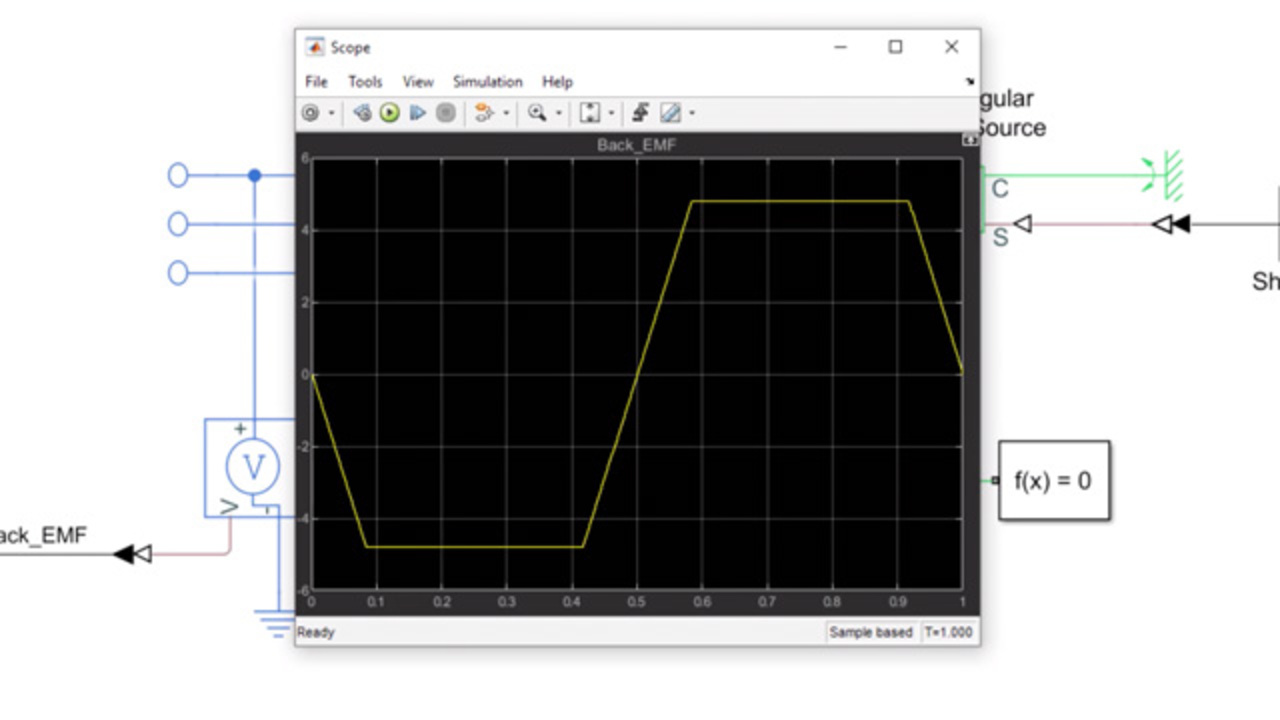Expand the measurements dropdown arrow
The width and height of the screenshot is (1280, 720).
691,113
